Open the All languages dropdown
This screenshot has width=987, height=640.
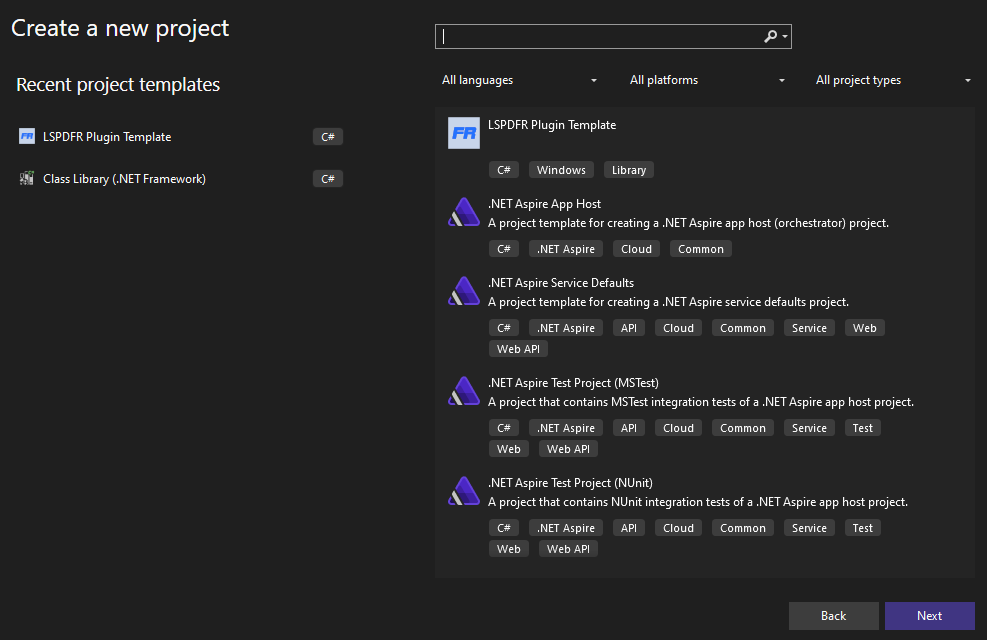pos(520,80)
